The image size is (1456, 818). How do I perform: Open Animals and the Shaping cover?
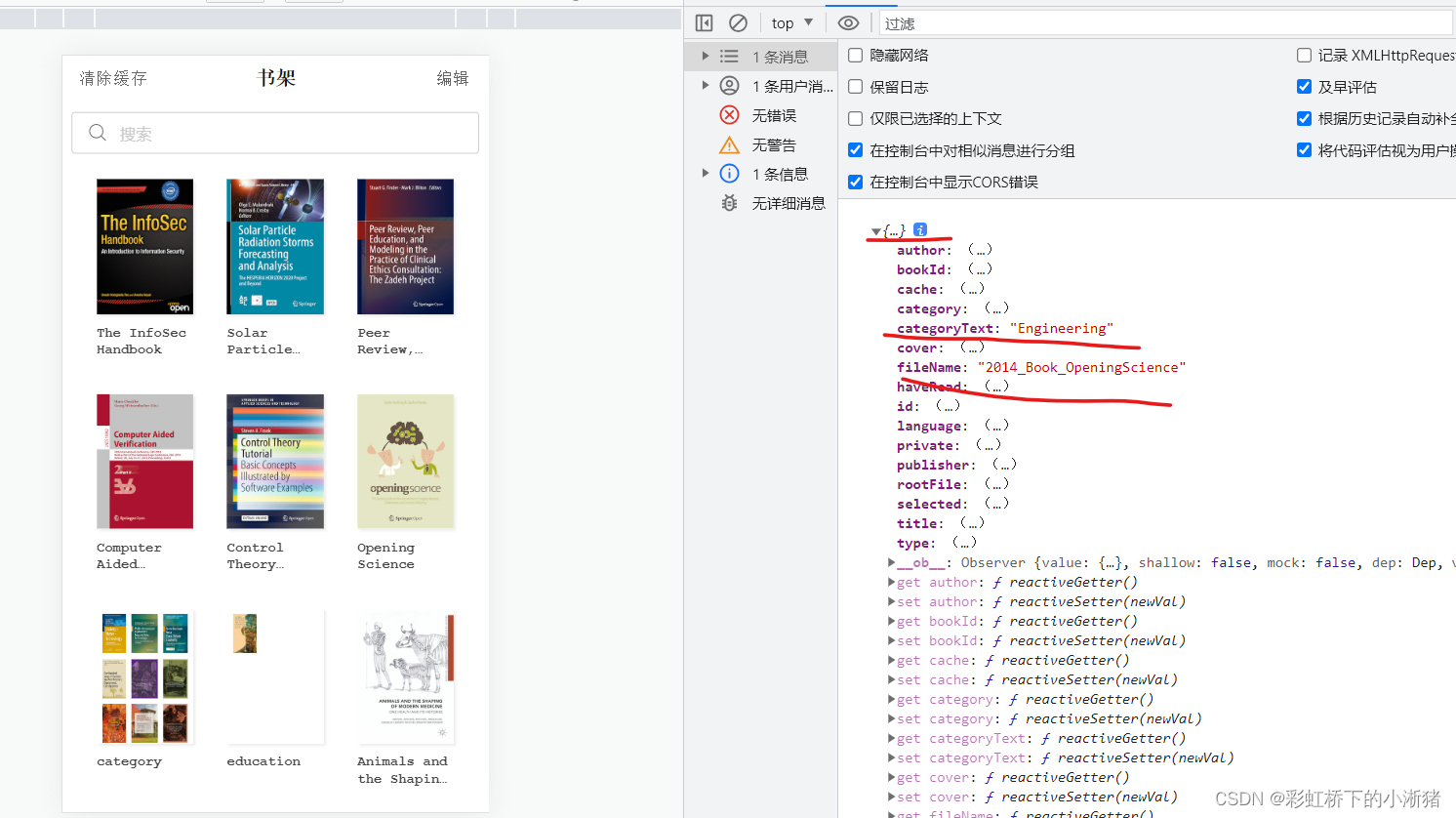405,677
